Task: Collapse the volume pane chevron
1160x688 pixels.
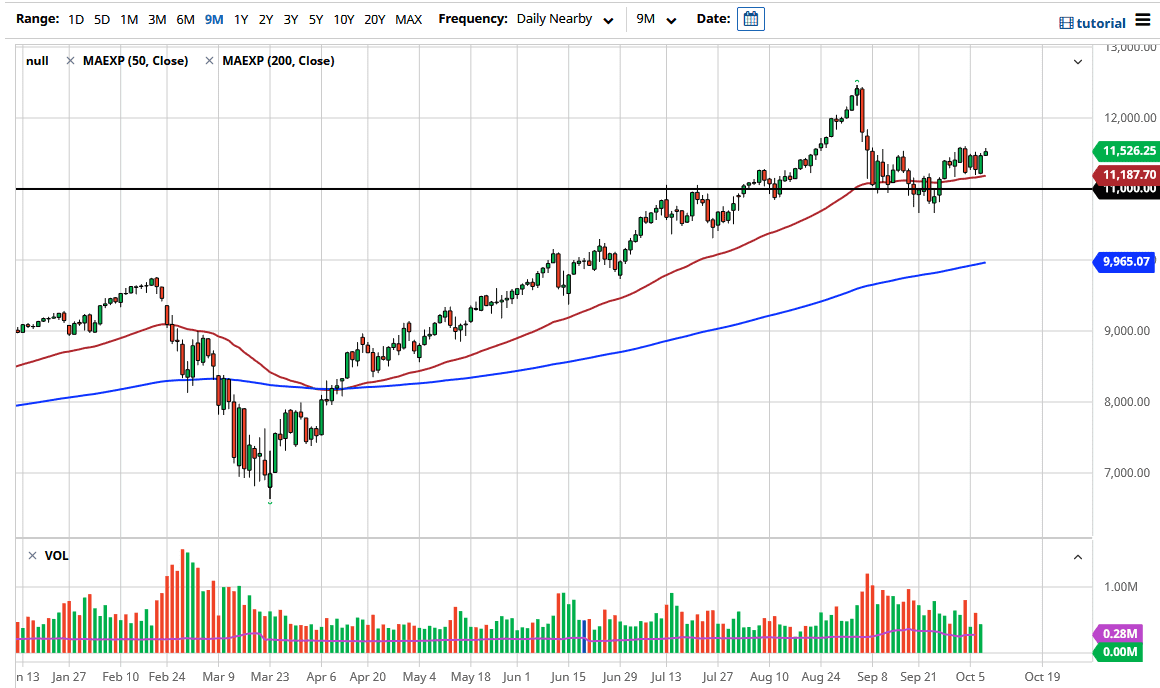Action: pyautogui.click(x=1078, y=557)
